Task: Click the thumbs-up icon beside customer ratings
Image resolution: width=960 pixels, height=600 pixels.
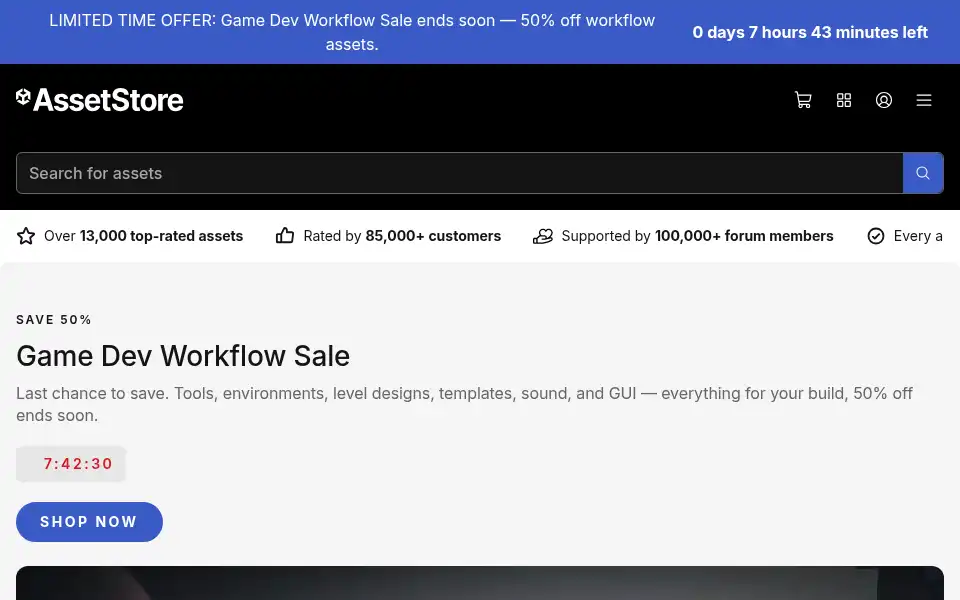Action: click(285, 236)
